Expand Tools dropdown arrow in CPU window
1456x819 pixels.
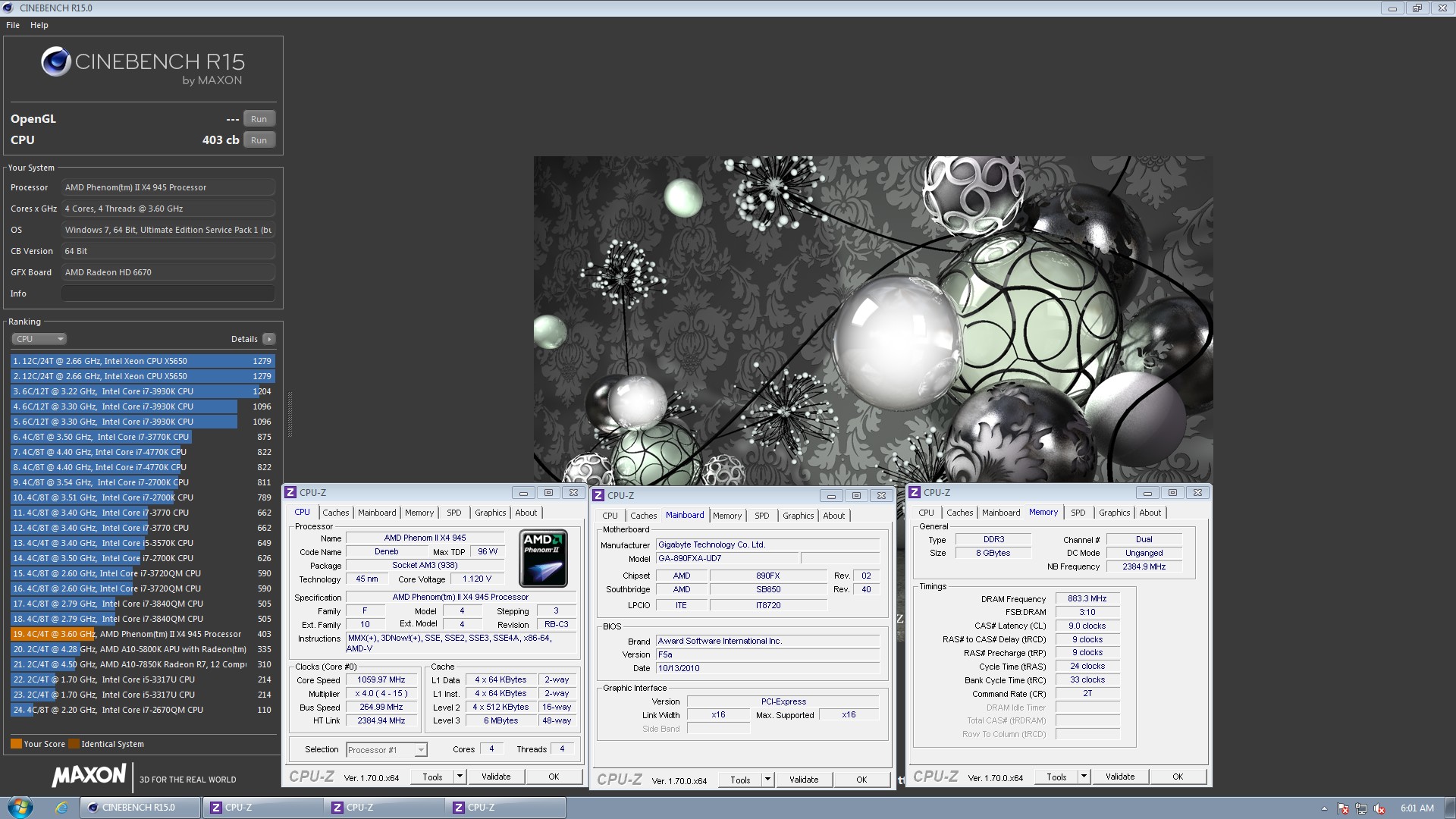460,777
